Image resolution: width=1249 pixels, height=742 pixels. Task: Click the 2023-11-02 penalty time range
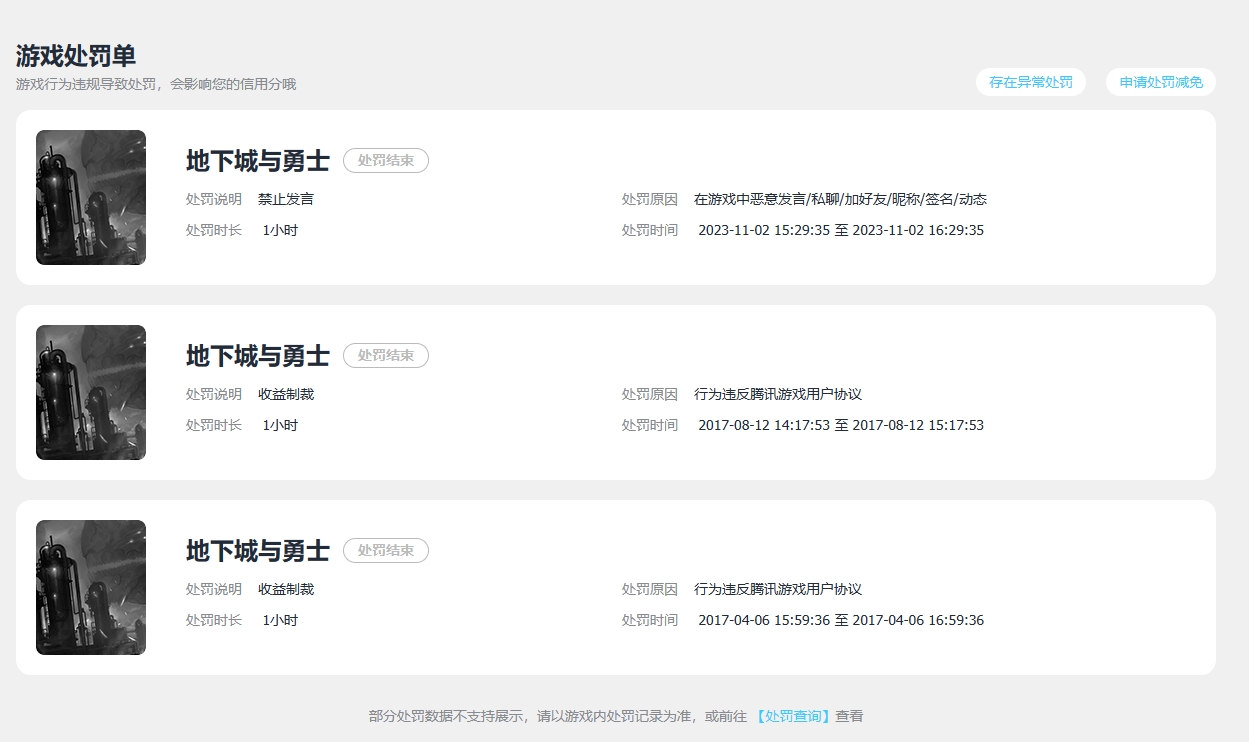840,230
